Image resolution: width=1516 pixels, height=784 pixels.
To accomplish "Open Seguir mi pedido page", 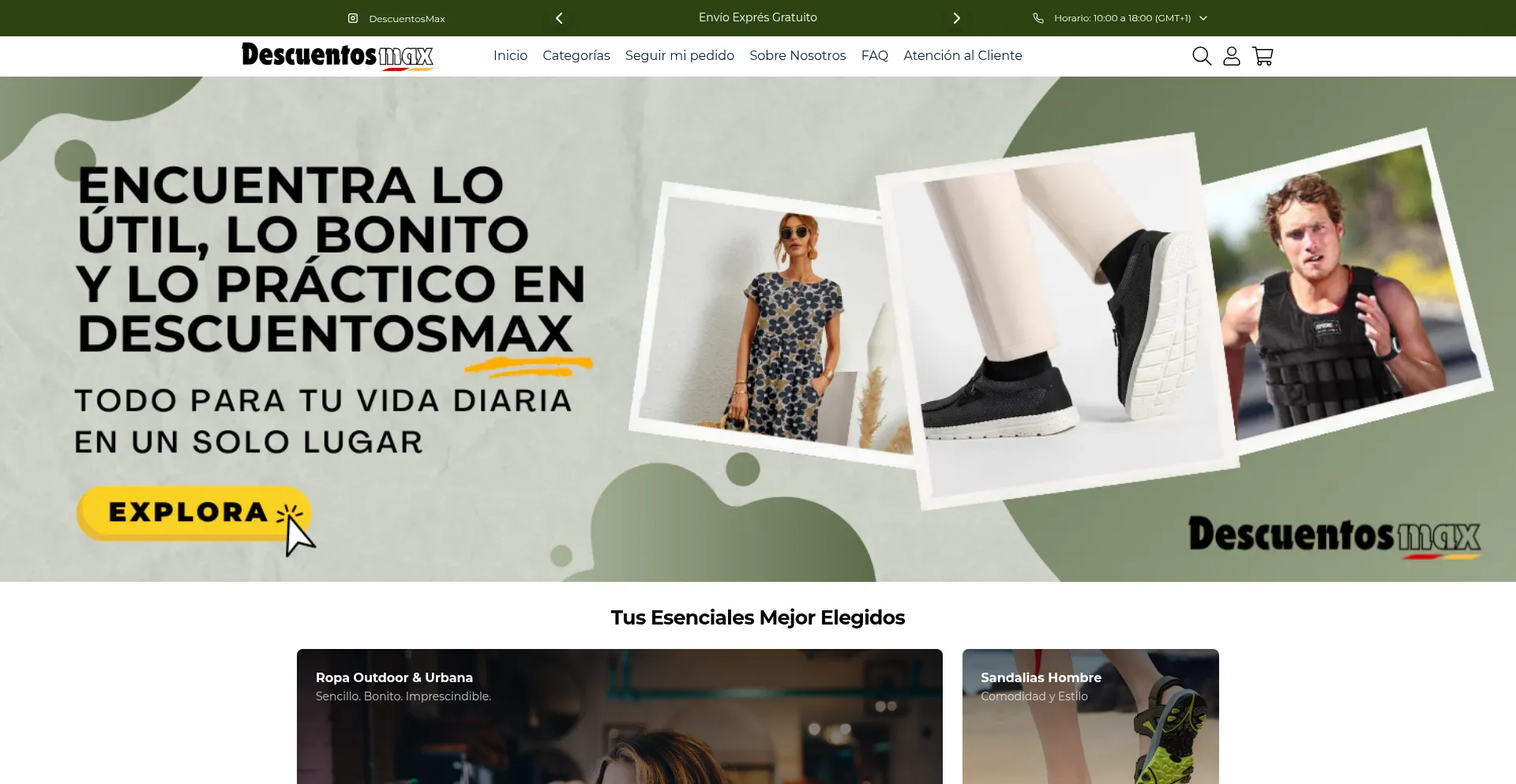I will (x=680, y=55).
